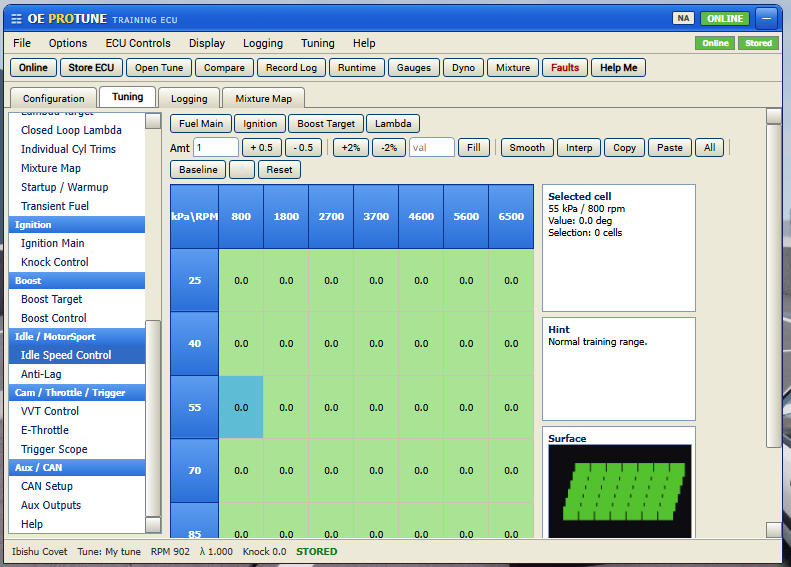This screenshot has width=791, height=567.
Task: Click the sidebar scrollbar top arrow button
Action: (x=153, y=121)
